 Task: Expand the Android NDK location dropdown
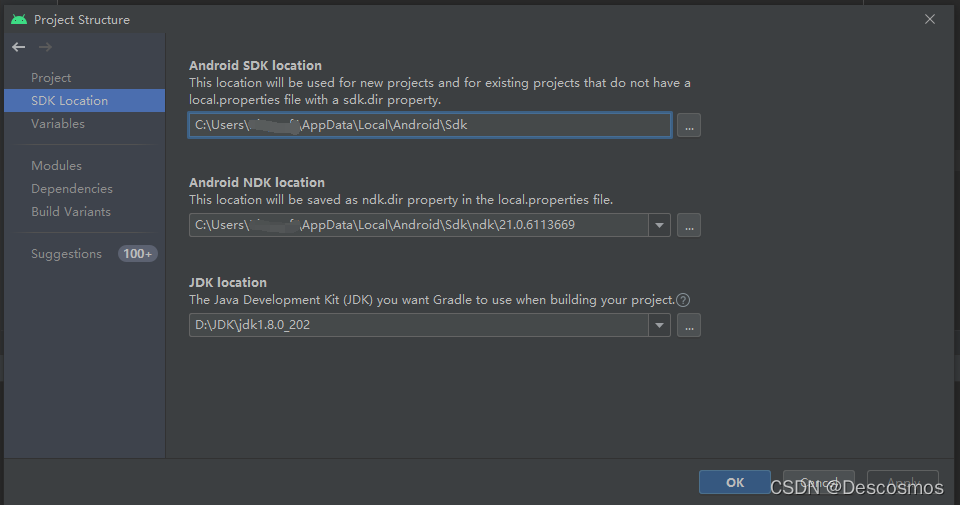click(659, 225)
